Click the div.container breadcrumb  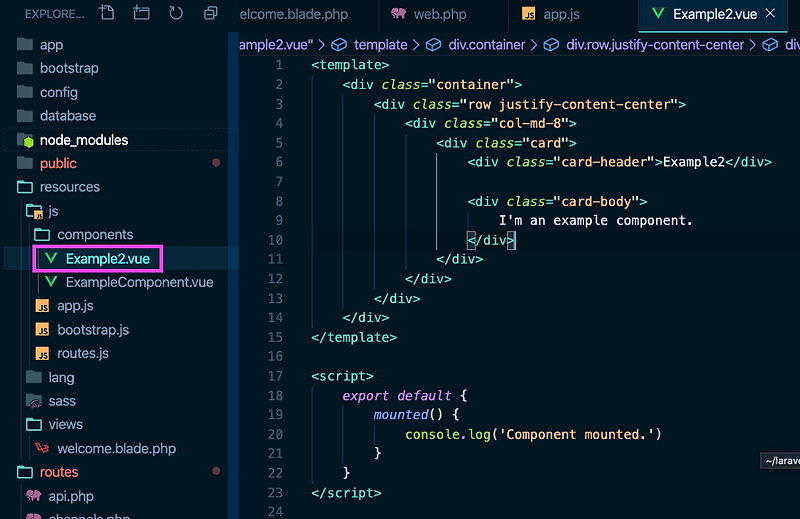point(486,45)
